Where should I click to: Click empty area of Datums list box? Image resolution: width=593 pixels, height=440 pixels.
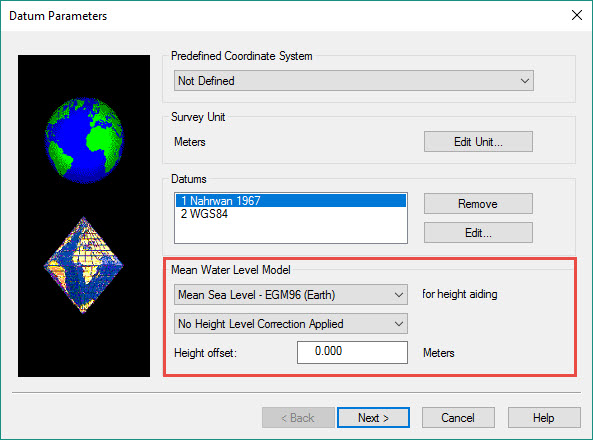(290, 232)
